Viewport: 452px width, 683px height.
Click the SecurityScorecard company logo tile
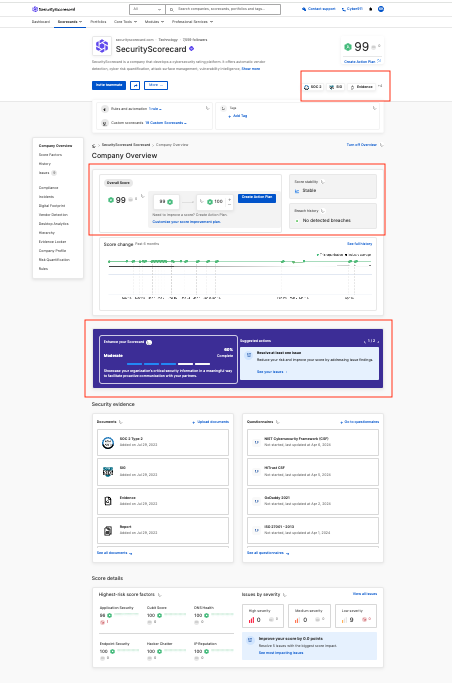click(x=101, y=46)
